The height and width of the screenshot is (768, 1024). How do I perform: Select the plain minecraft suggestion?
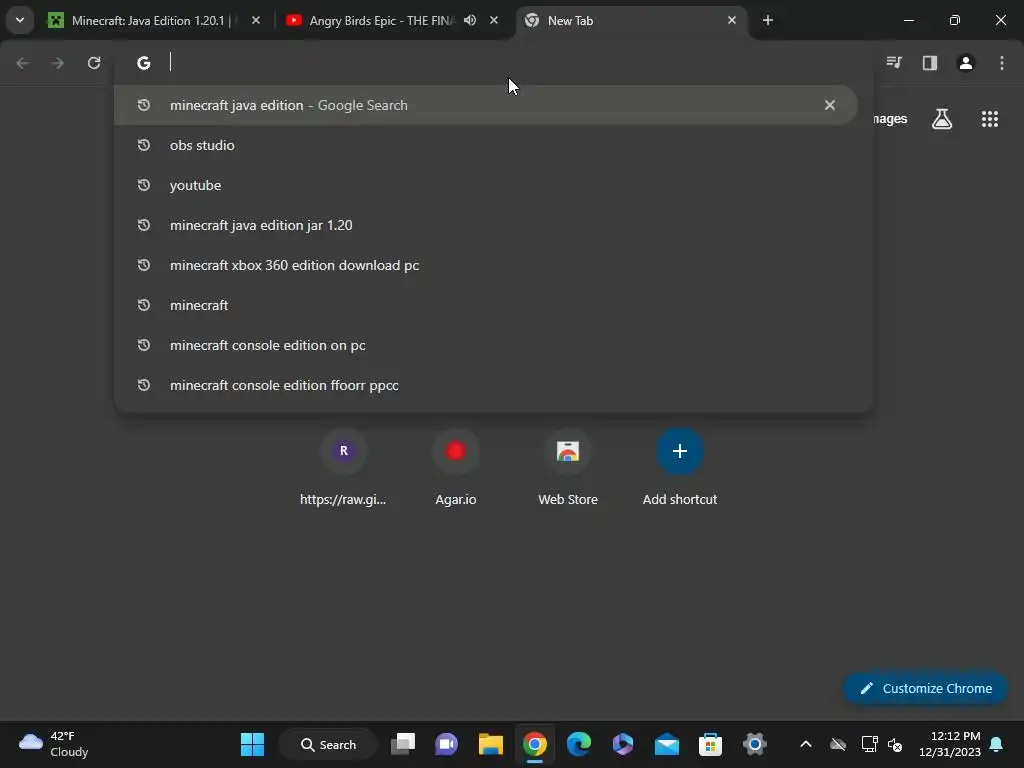click(485, 305)
